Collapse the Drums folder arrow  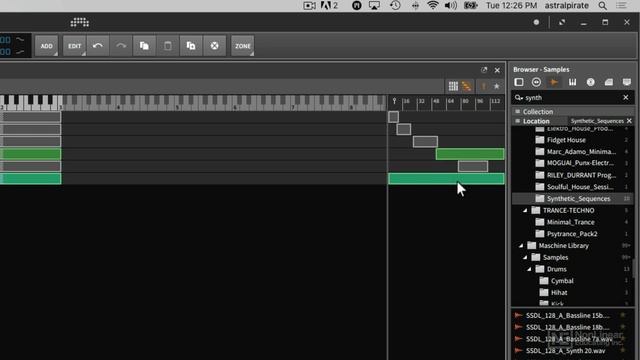(x=529, y=269)
